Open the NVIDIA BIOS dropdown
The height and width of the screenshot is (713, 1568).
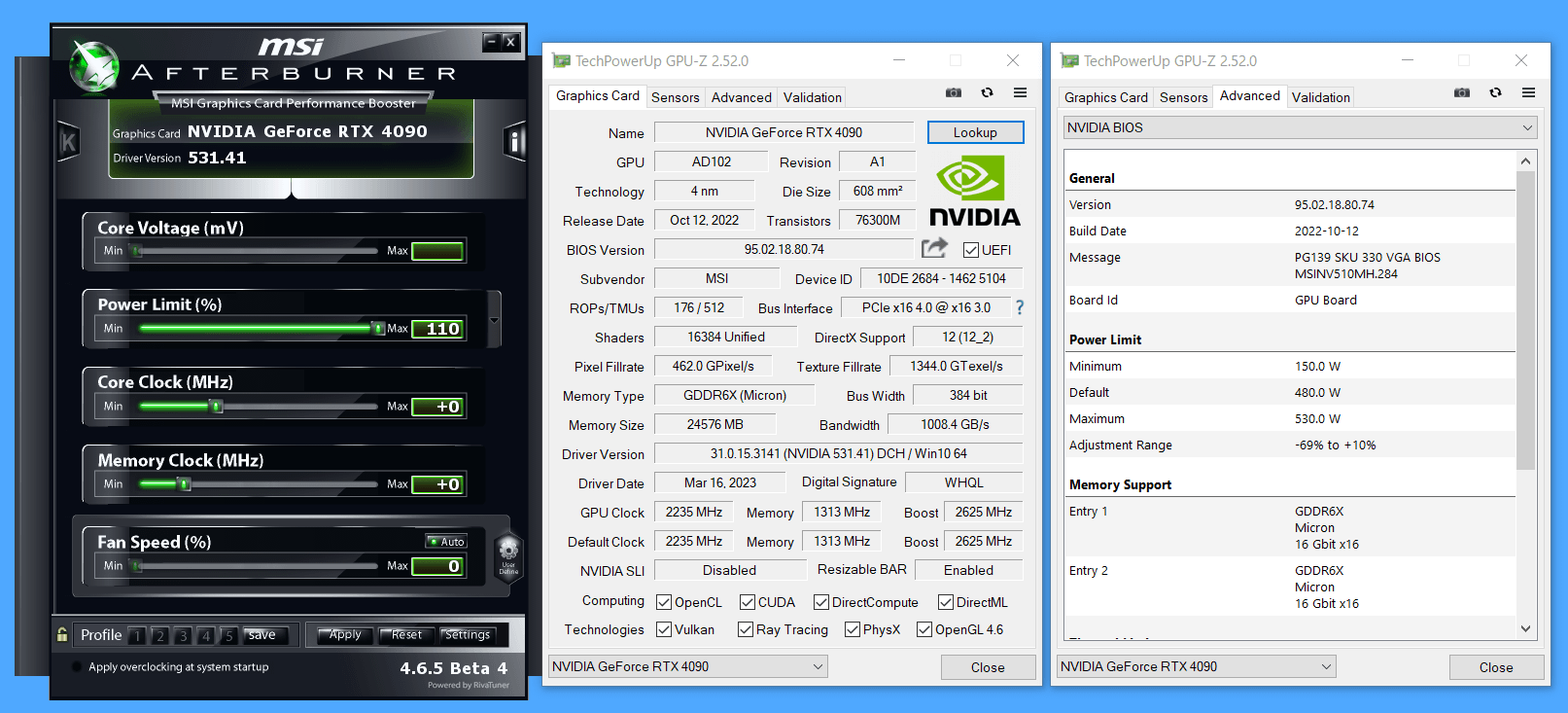(1301, 127)
